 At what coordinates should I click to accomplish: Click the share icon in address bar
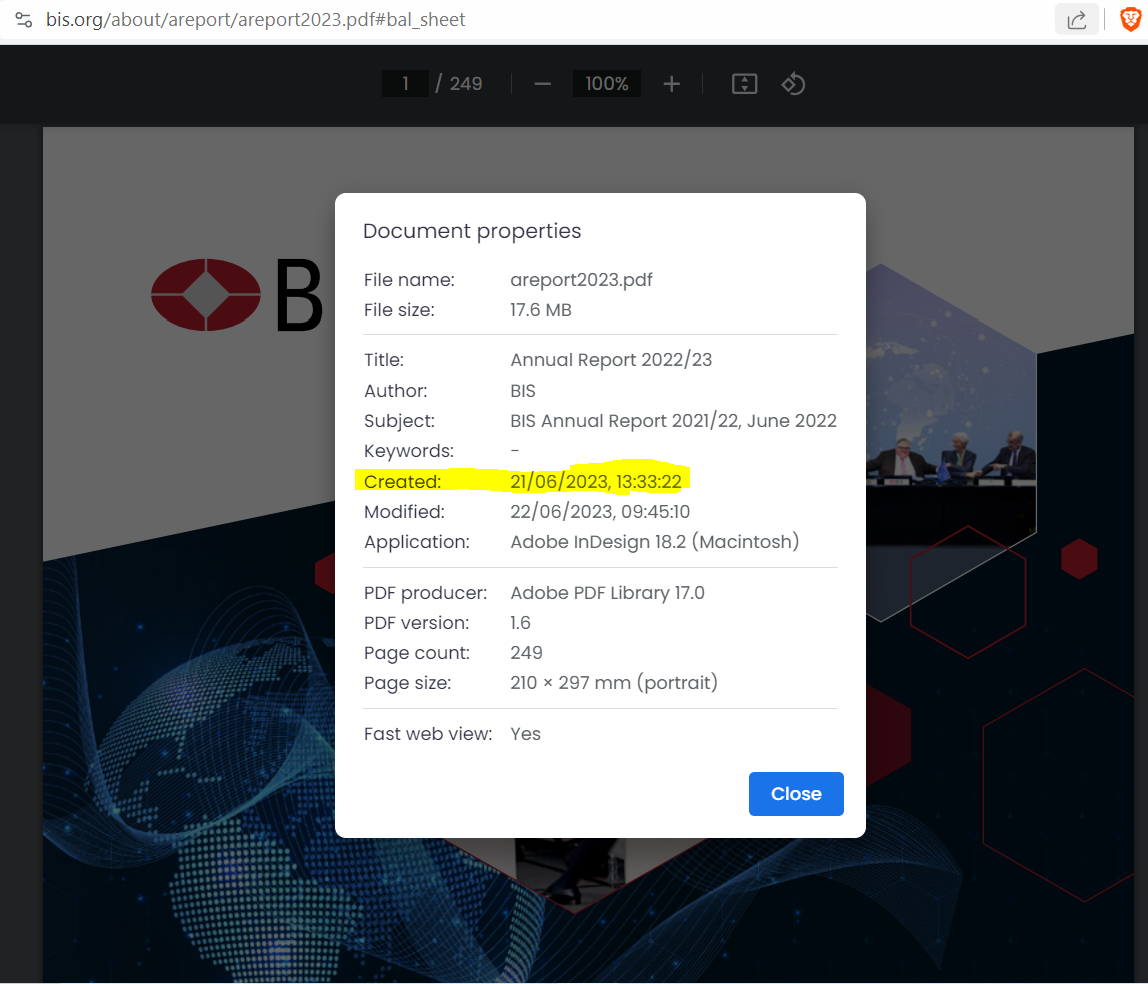[x=1076, y=20]
